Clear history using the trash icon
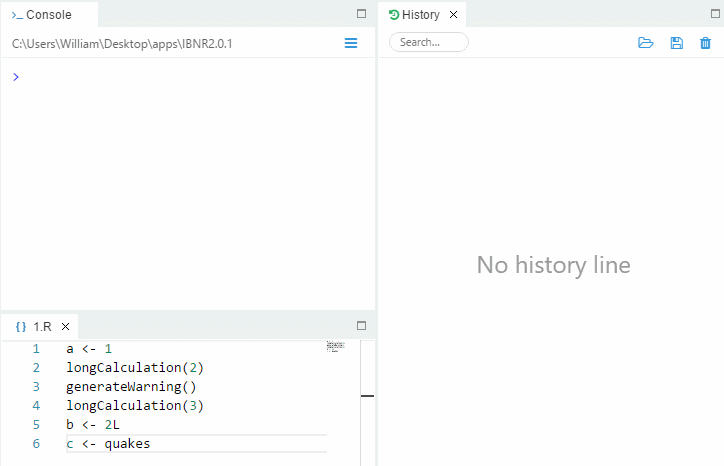The height and width of the screenshot is (466, 724). click(706, 43)
